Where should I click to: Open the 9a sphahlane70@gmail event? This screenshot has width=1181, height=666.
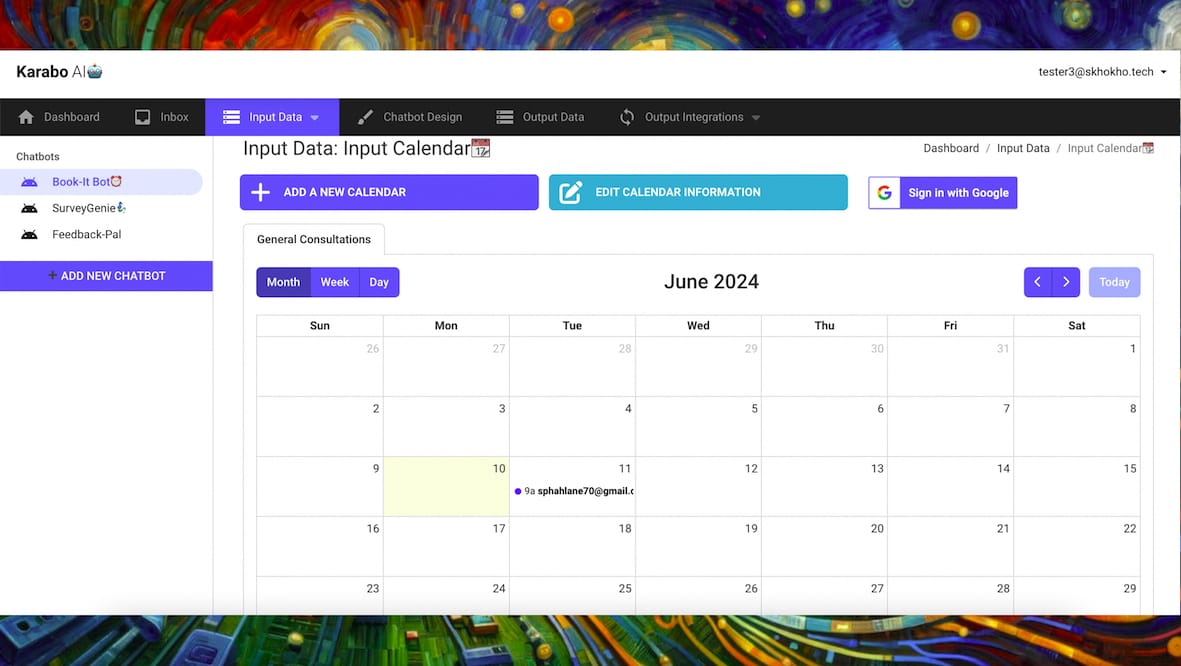(x=573, y=491)
